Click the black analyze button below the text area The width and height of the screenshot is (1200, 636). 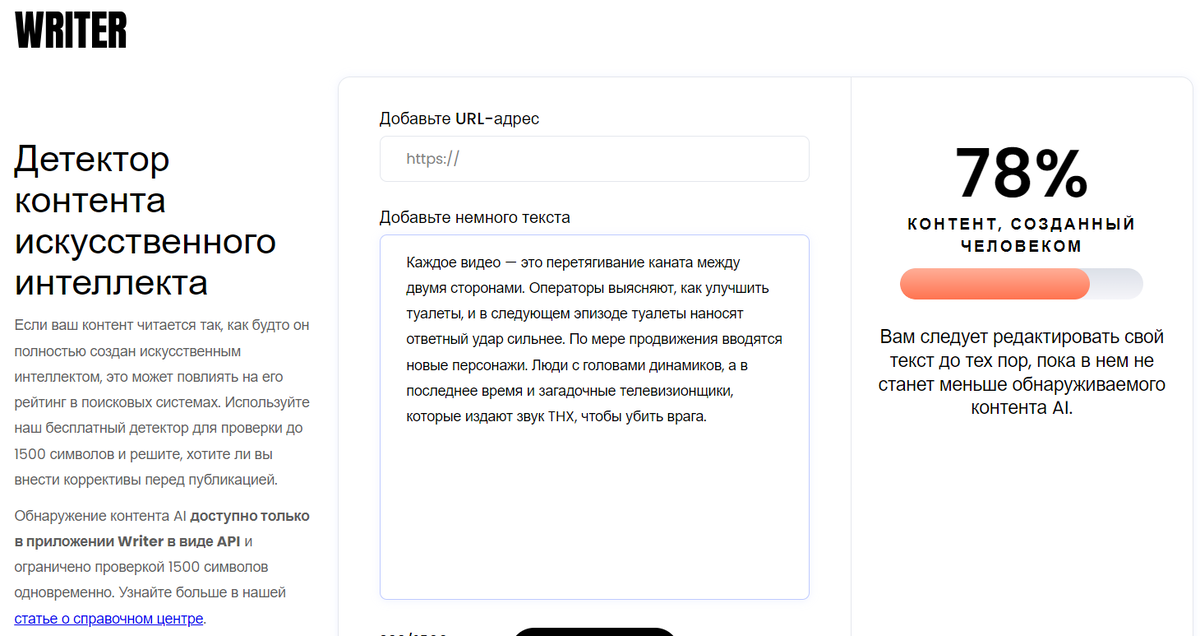(595, 632)
